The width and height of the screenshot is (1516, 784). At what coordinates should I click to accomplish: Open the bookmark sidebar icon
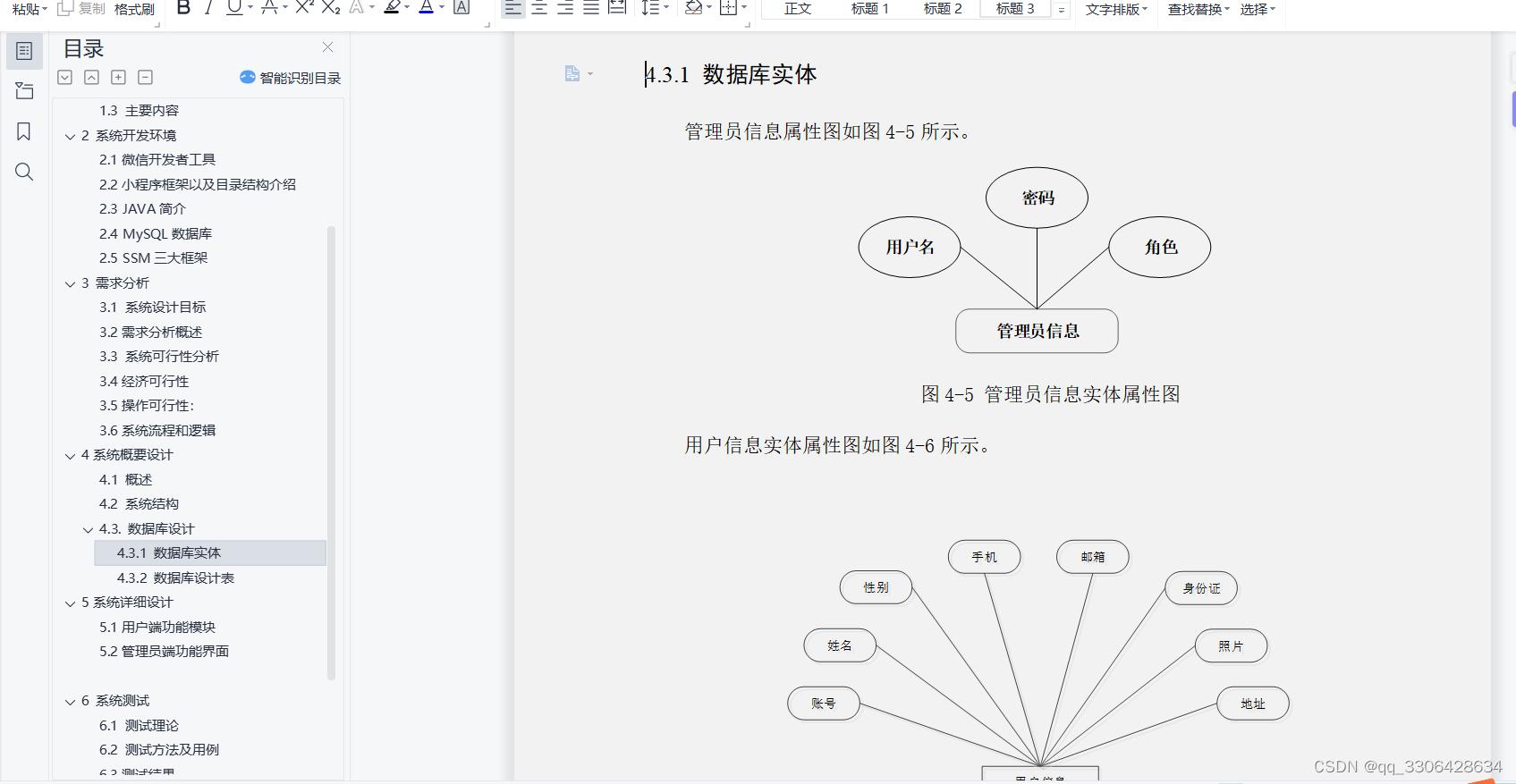point(24,131)
